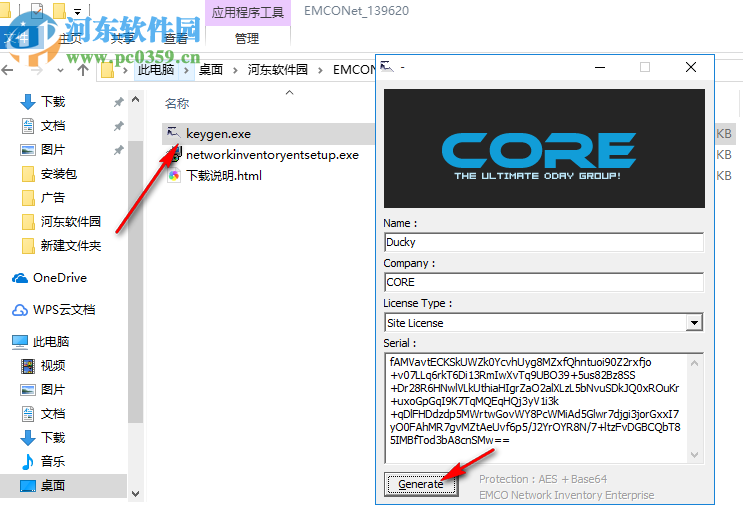Expand breadcrumb chevron after 河东软件园

click(320, 71)
